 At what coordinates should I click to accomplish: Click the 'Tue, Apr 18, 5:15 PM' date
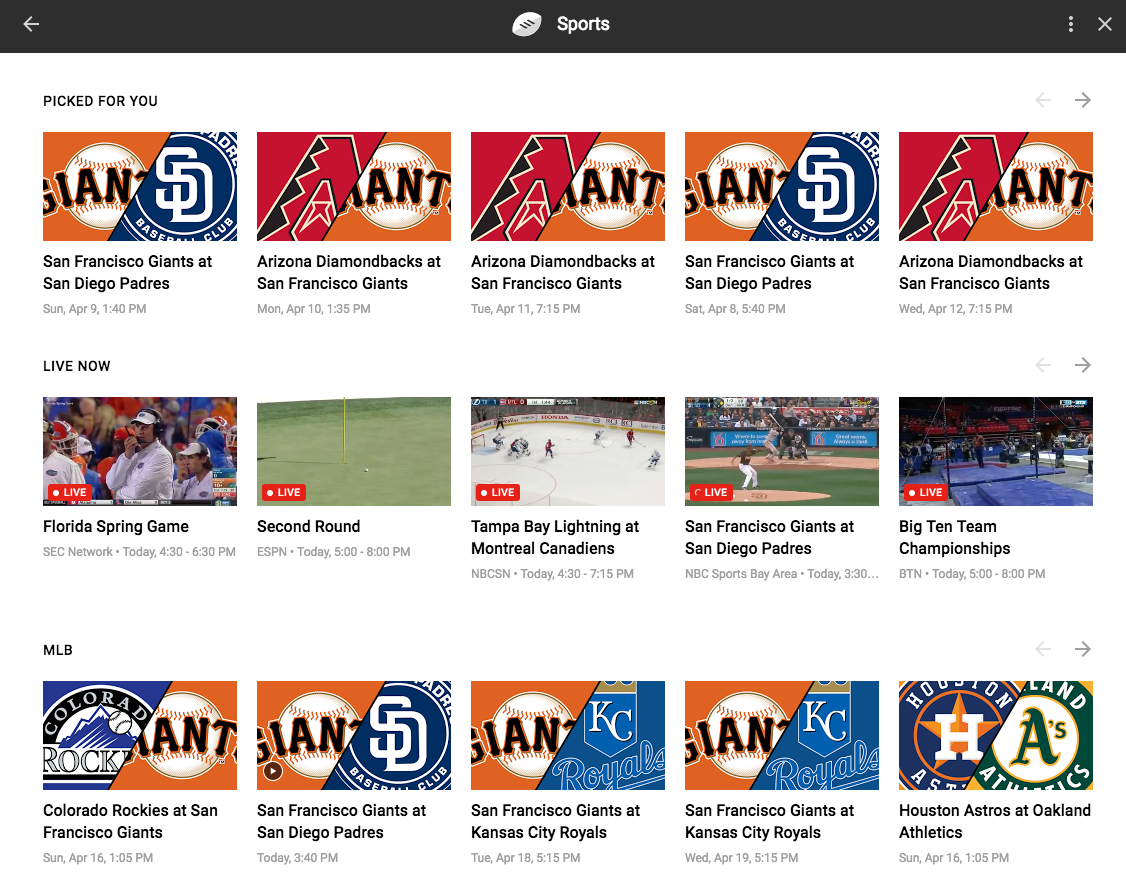pyautogui.click(x=526, y=858)
